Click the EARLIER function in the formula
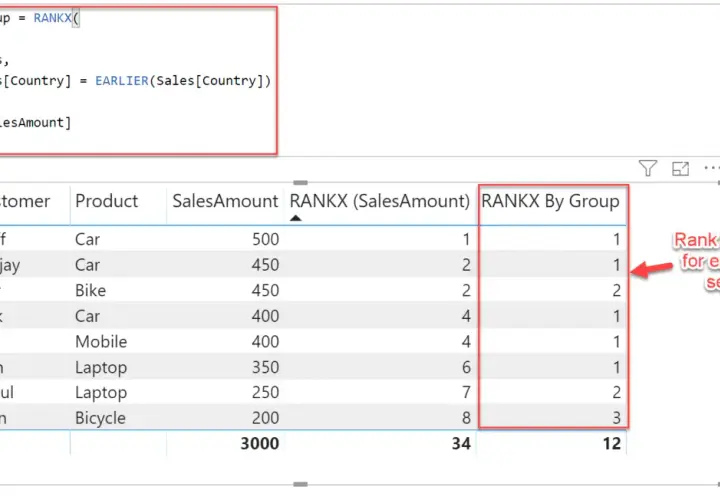 click(122, 81)
